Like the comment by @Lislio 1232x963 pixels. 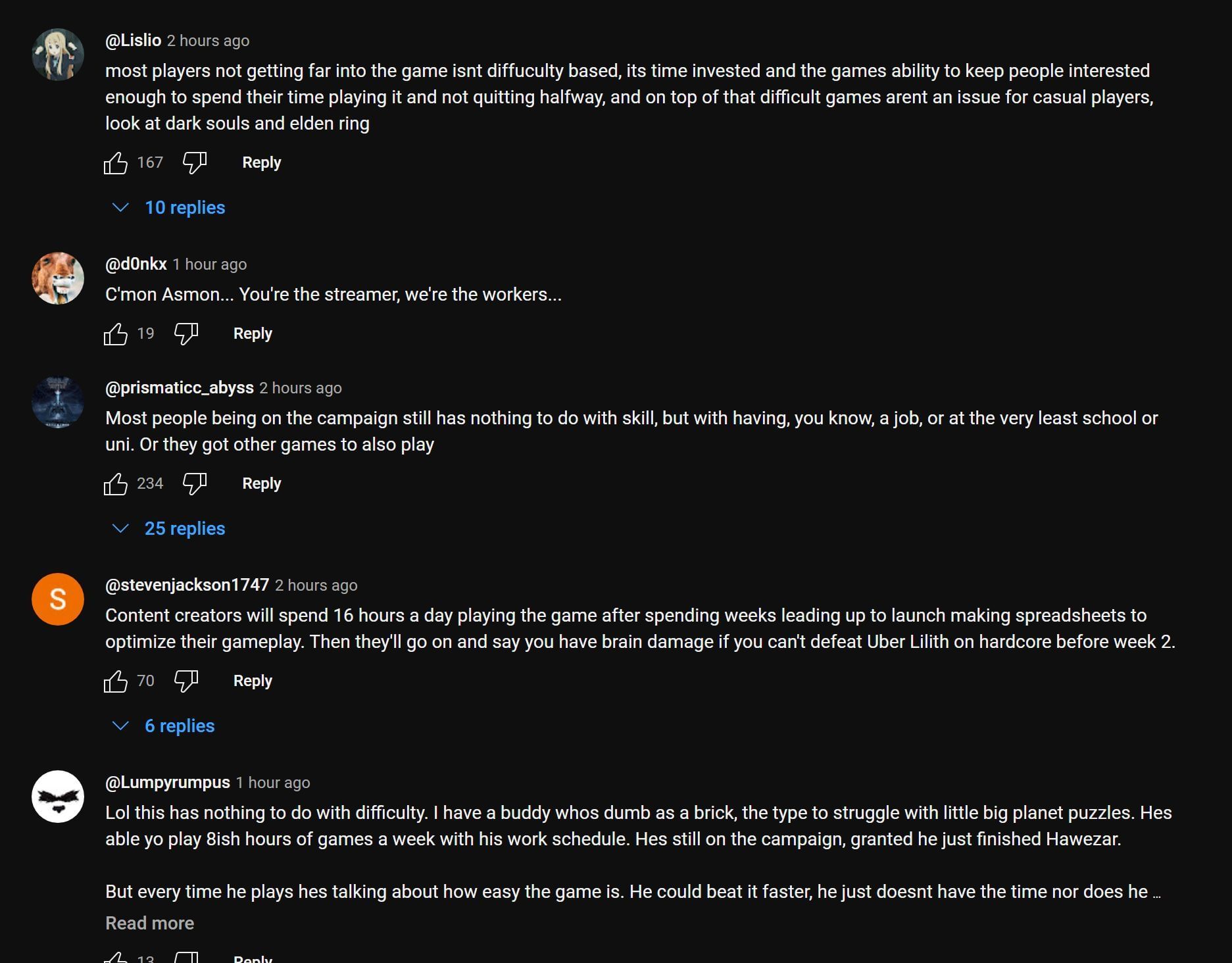coord(116,162)
